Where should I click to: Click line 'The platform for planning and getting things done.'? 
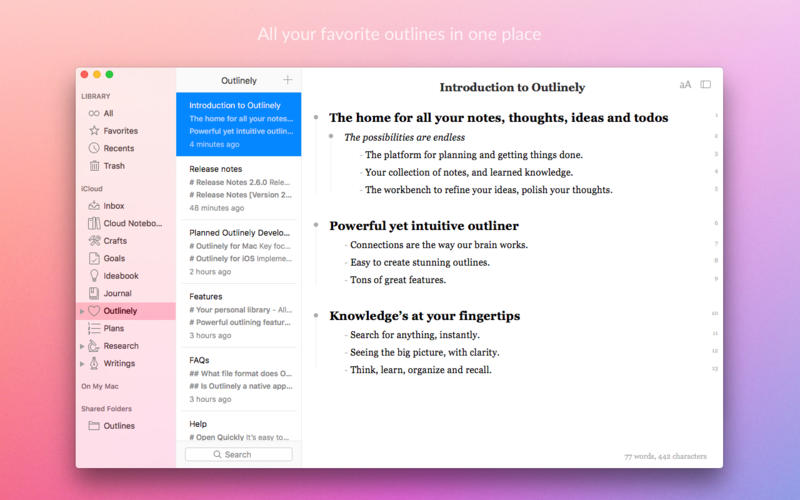pyautogui.click(x=474, y=155)
